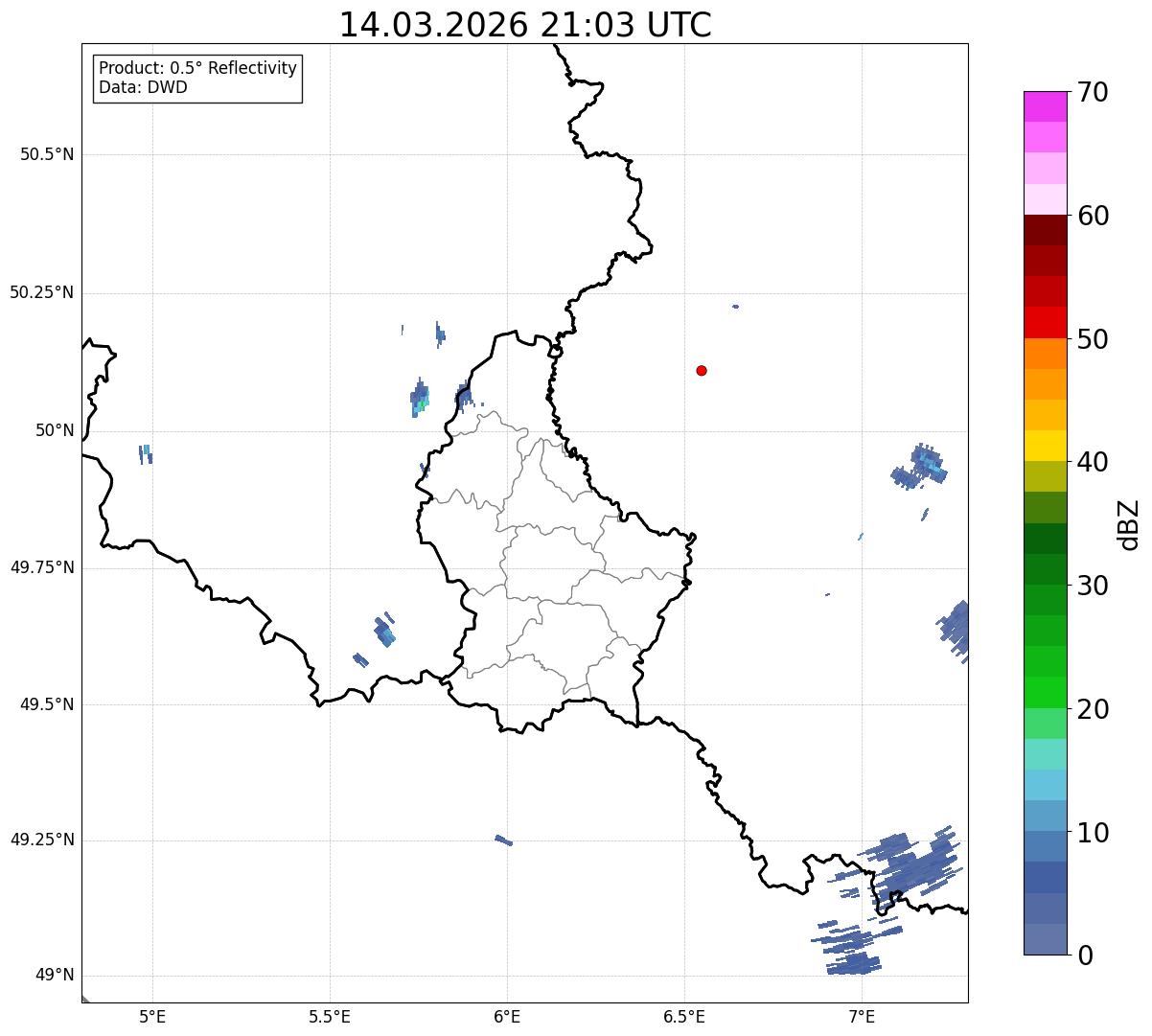
Task: Click the echo with green core near 5.75°E
Action: (x=420, y=399)
